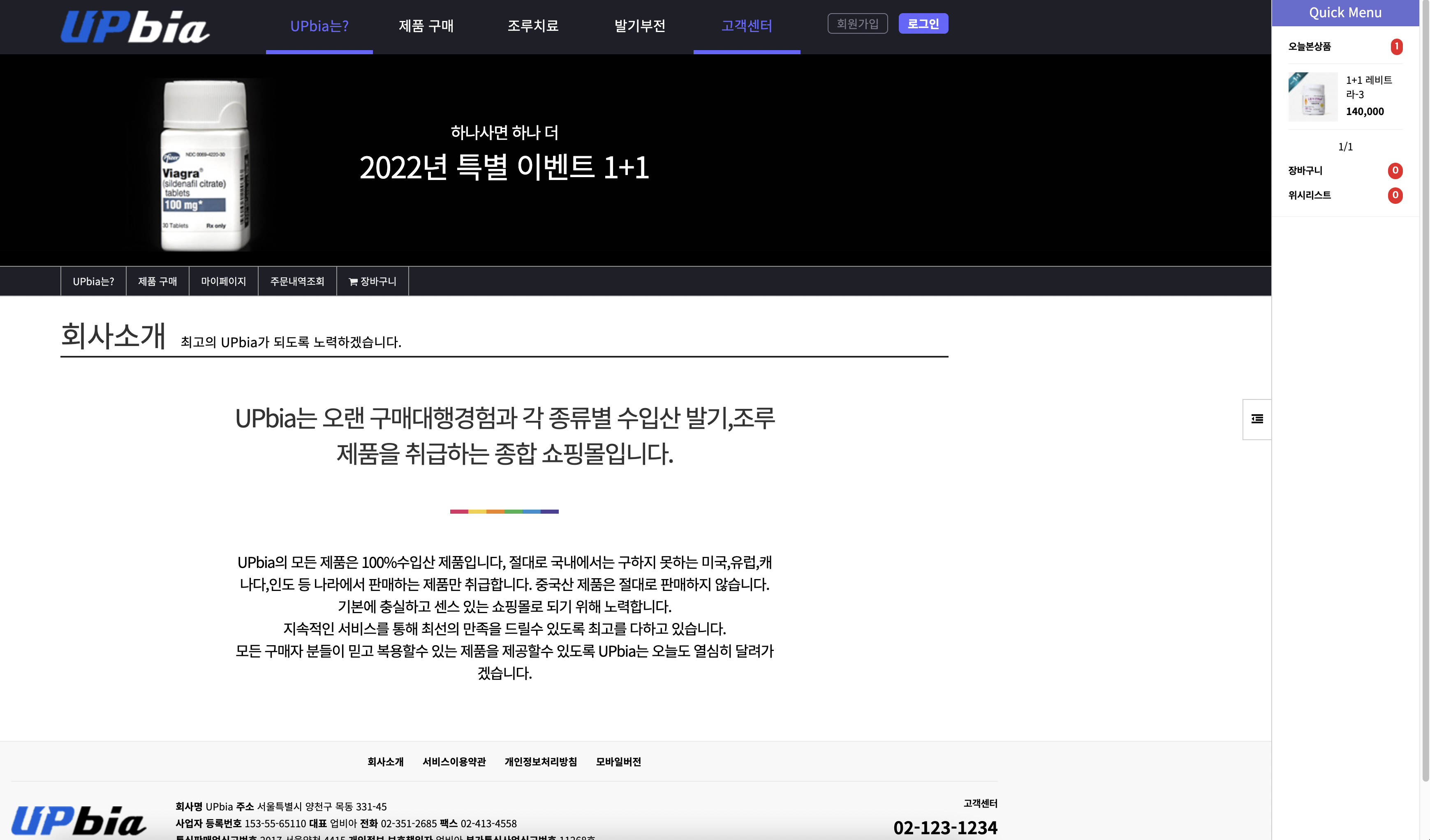Viewport: 1430px width, 840px height.
Task: Go to 마이페이지 in the sub navigation
Action: coord(223,282)
